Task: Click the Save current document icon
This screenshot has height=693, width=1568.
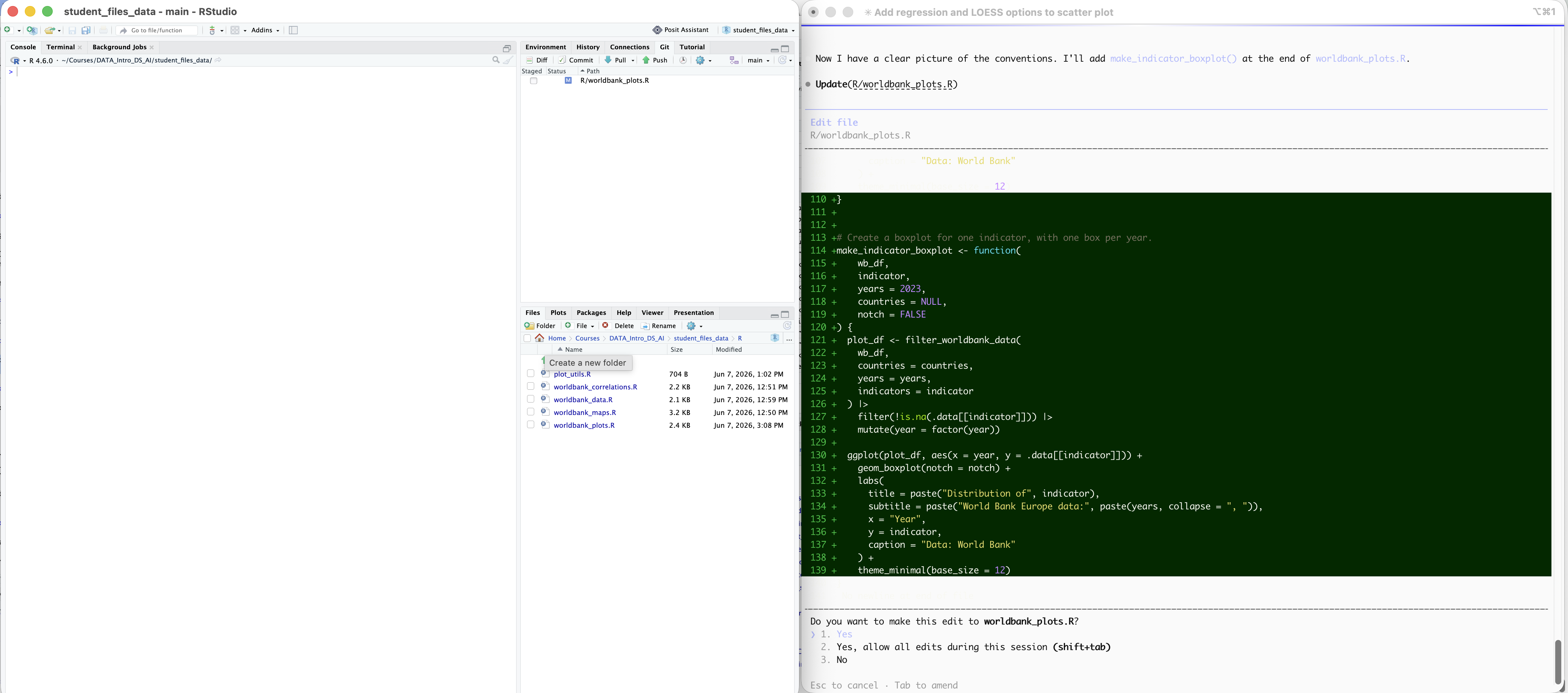Action: pos(72,30)
